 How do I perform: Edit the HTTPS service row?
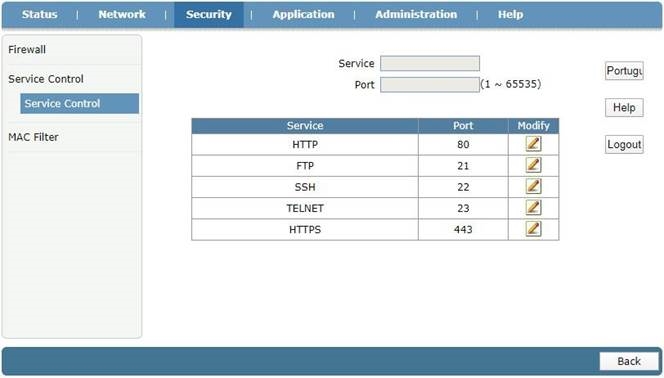[533, 229]
